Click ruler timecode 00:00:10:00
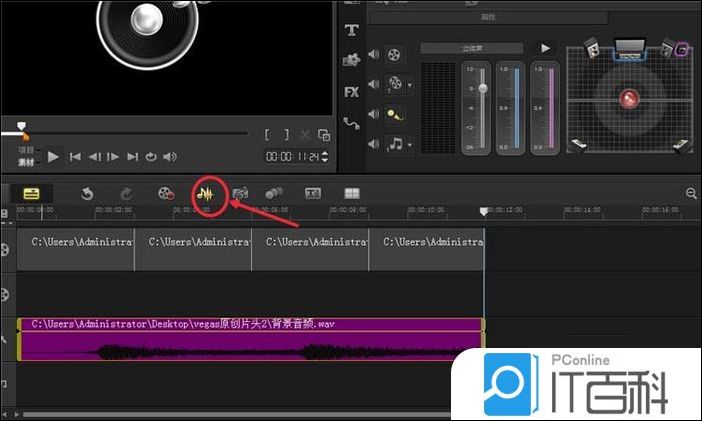The image size is (702, 421). [426, 210]
